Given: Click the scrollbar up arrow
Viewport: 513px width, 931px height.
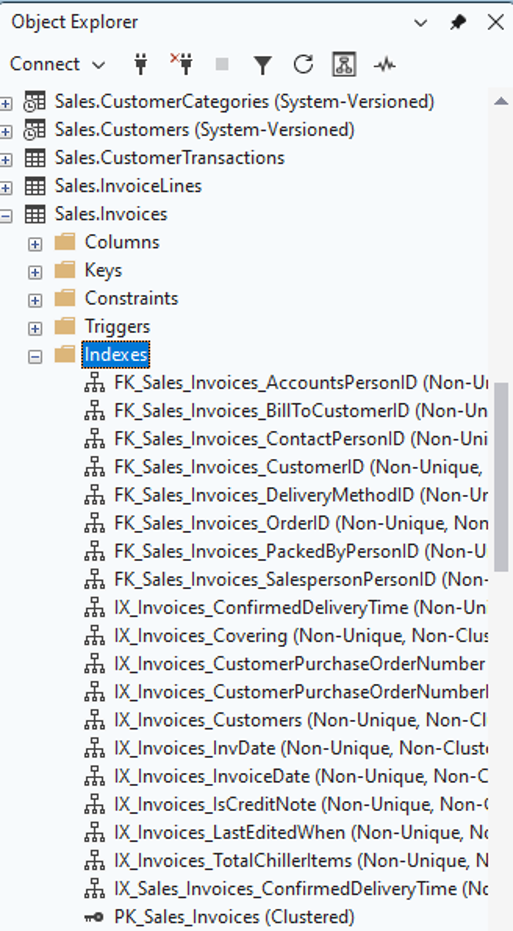Looking at the screenshot, I should click(501, 102).
